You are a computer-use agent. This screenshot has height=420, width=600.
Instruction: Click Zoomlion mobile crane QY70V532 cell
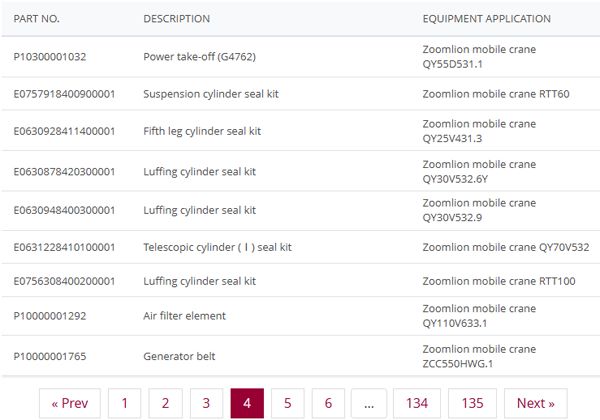tap(506, 247)
